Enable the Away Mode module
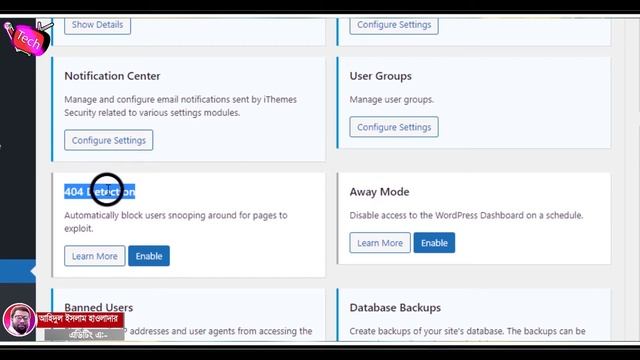 click(x=434, y=243)
